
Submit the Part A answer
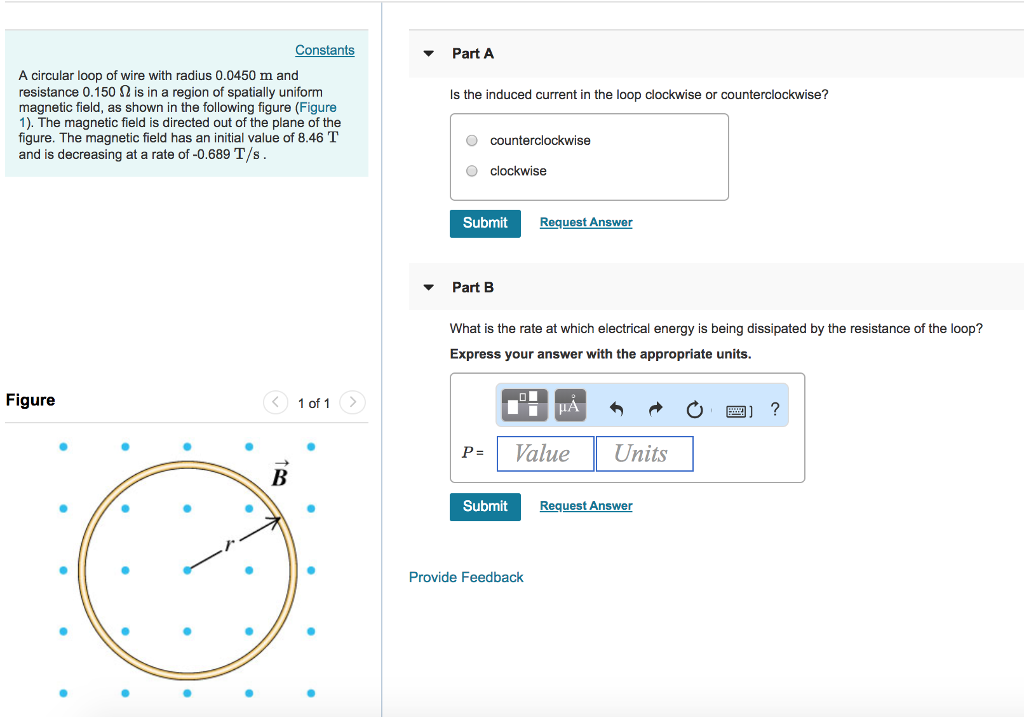coord(485,223)
